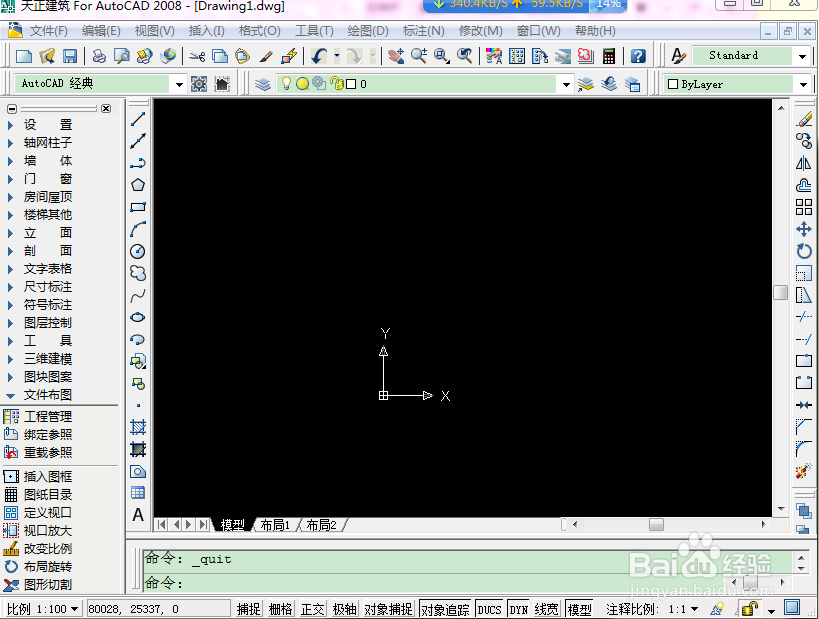Open the 比例 1:100 scale dropdown

tap(43, 609)
